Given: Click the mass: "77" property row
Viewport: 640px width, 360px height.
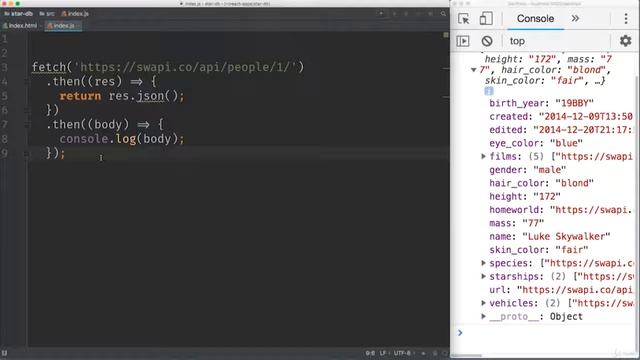Looking at the screenshot, I should click(517, 223).
